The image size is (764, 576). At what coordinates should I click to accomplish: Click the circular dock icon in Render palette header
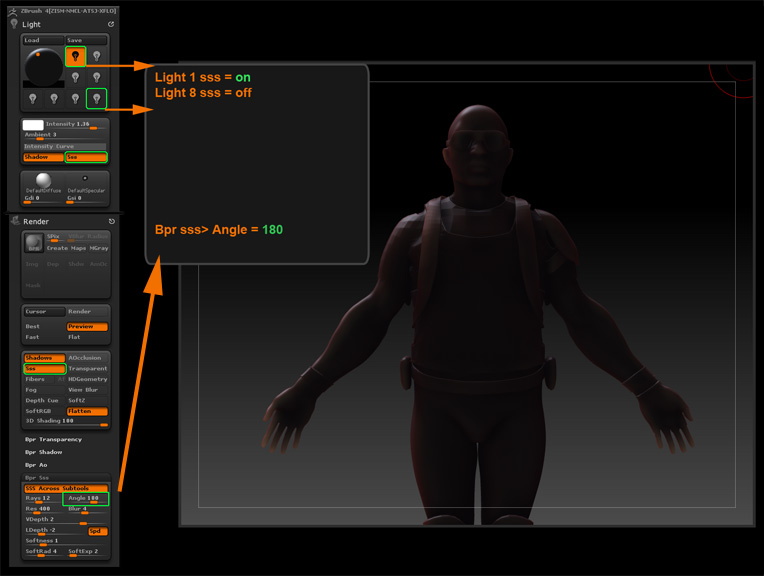112,221
